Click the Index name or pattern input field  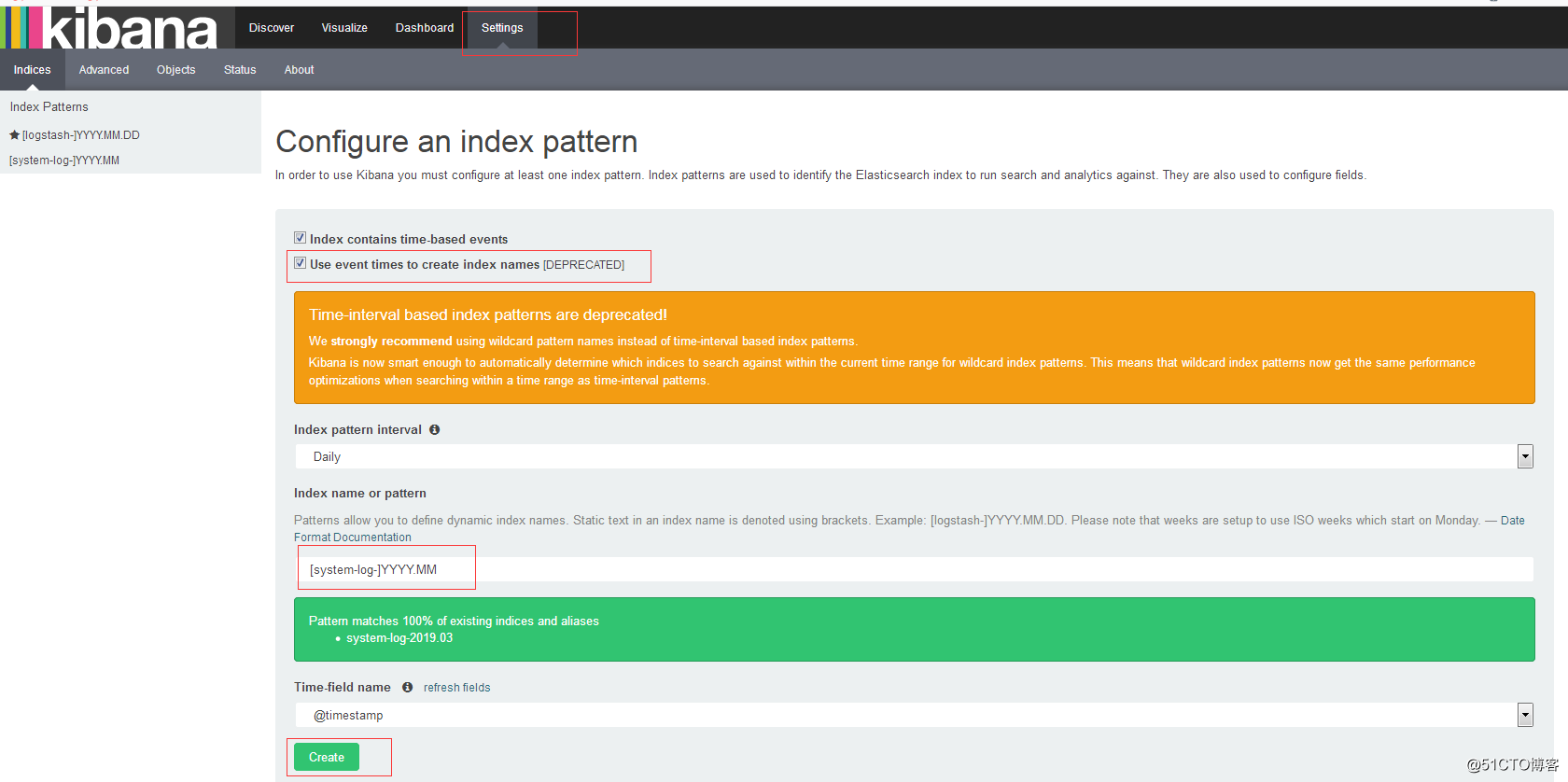(x=914, y=569)
